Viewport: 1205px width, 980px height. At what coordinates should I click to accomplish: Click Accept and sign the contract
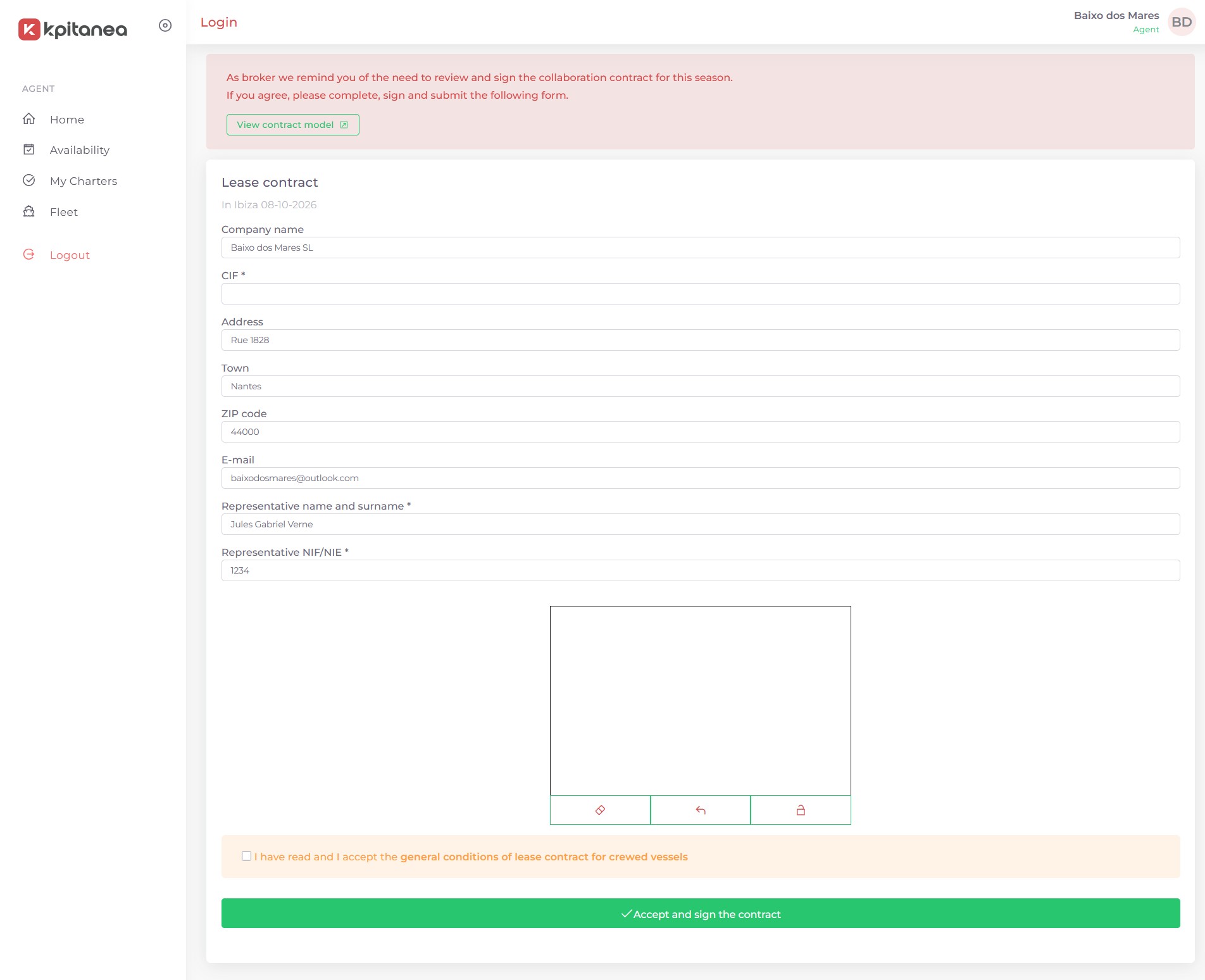coord(701,914)
